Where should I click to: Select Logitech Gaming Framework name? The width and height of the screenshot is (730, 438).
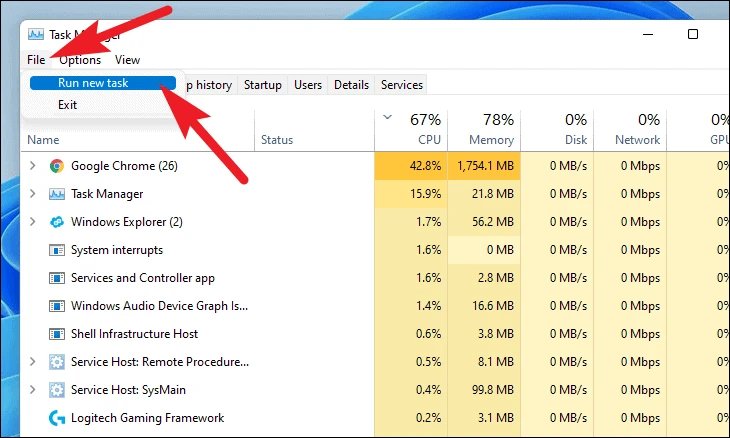[x=148, y=418]
